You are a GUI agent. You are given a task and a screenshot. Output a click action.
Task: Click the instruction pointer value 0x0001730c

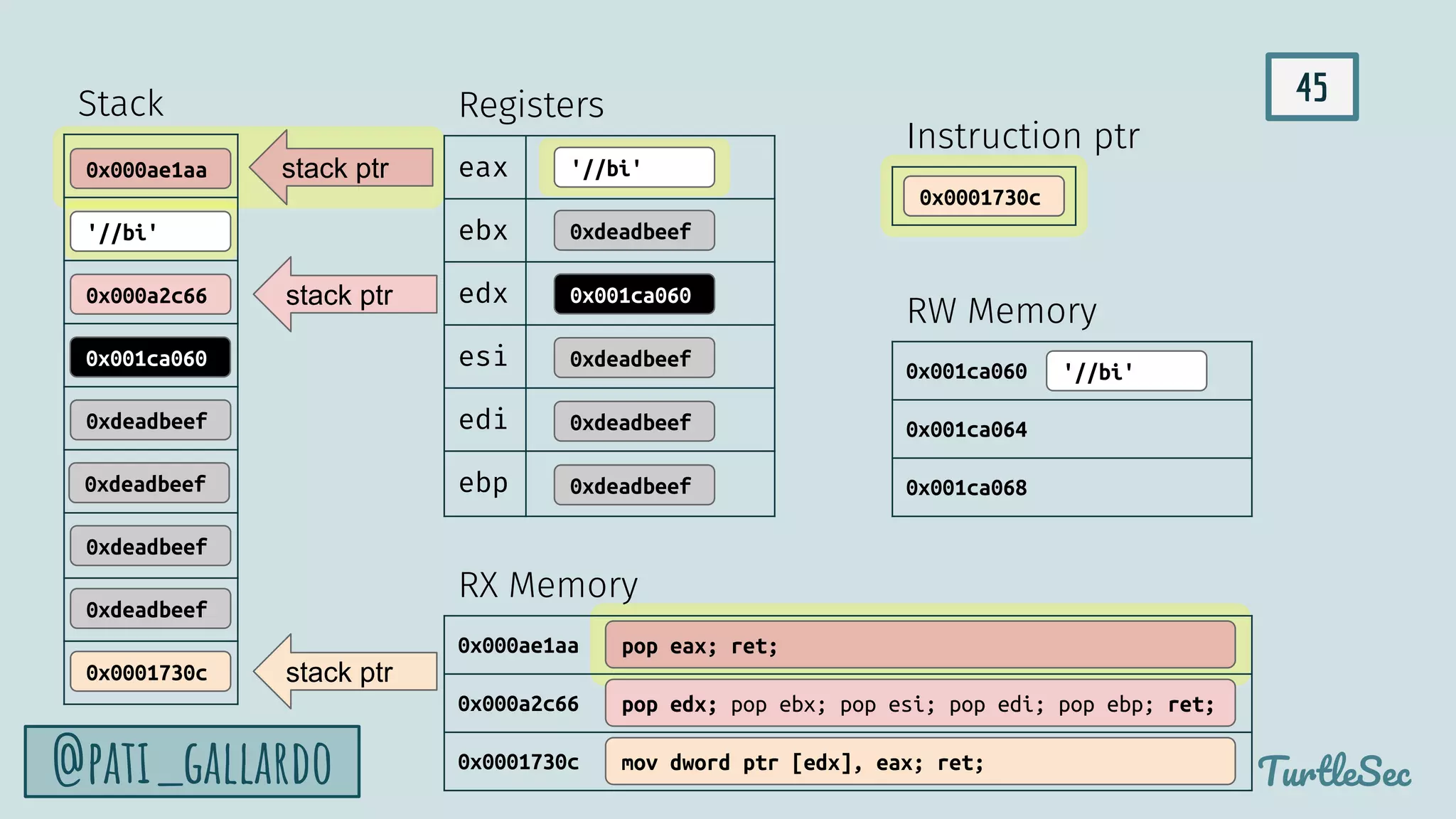(x=983, y=197)
